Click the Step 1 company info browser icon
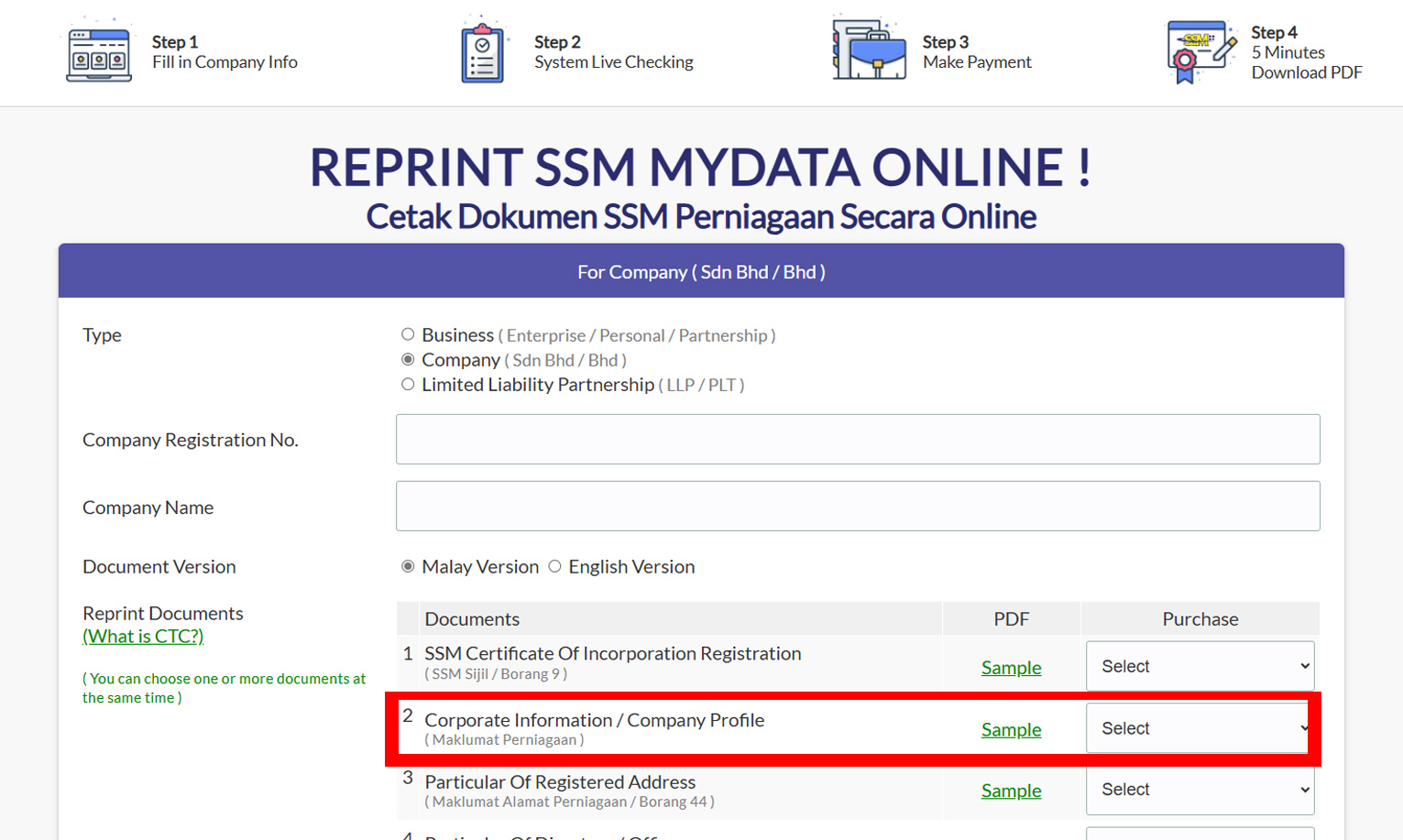 (x=98, y=53)
